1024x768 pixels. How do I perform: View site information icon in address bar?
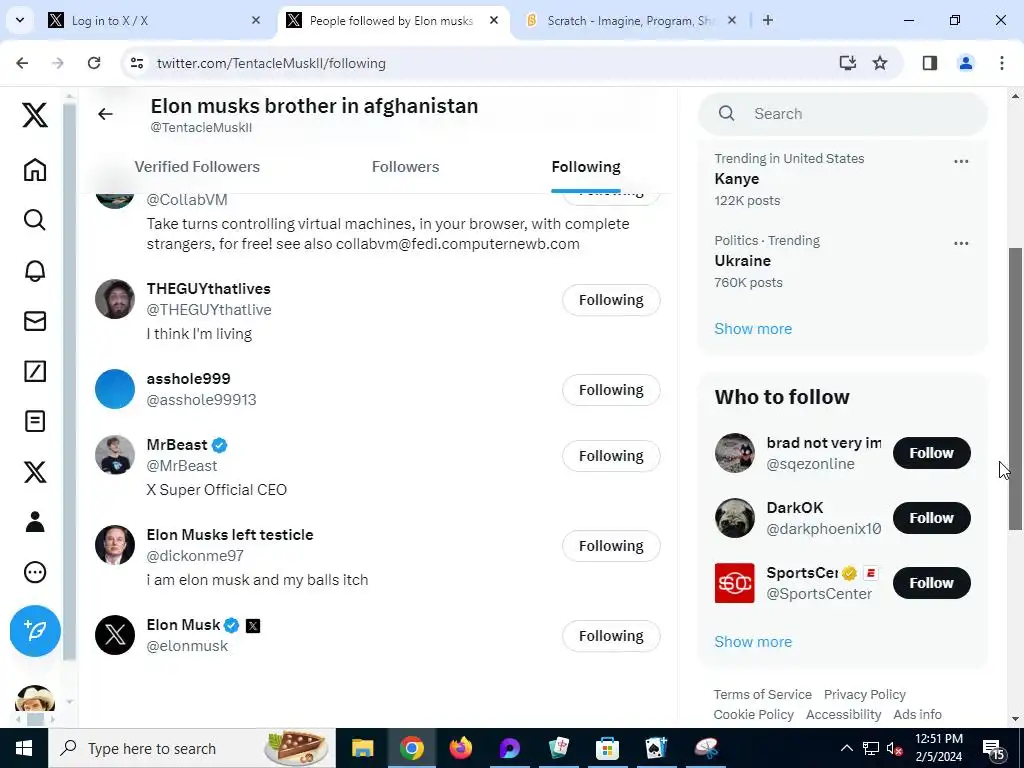pyautogui.click(x=136, y=63)
